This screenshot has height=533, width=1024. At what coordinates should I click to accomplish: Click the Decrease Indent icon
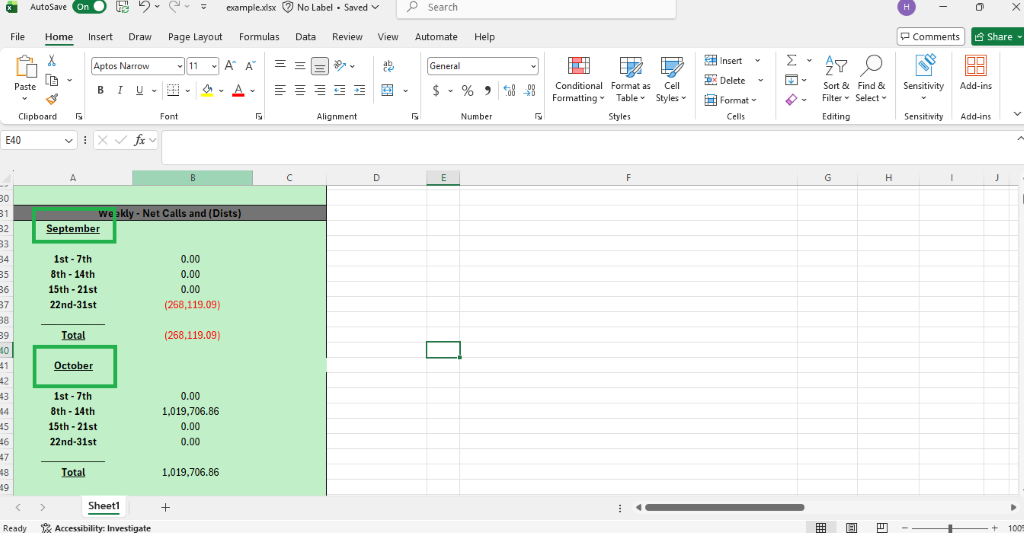click(x=340, y=90)
